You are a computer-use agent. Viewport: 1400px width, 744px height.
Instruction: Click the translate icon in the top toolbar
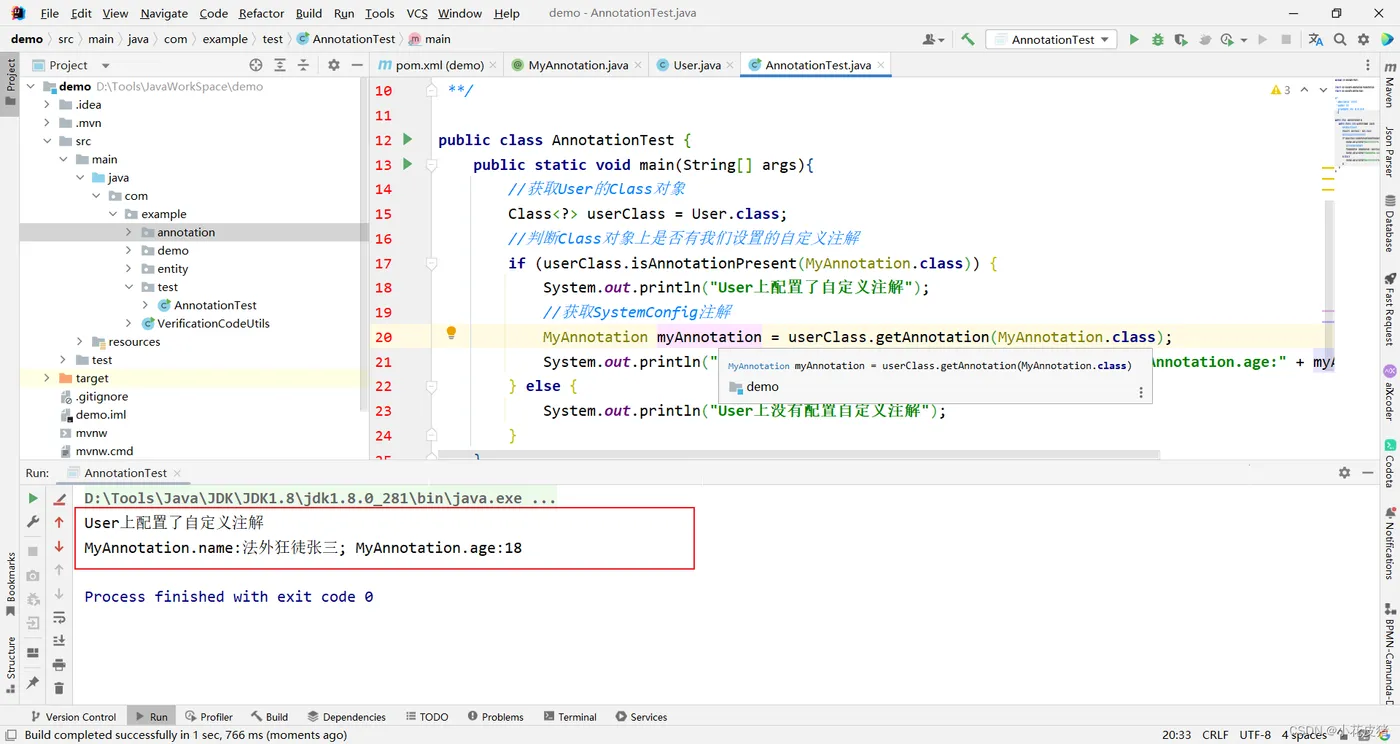pyautogui.click(x=1315, y=40)
